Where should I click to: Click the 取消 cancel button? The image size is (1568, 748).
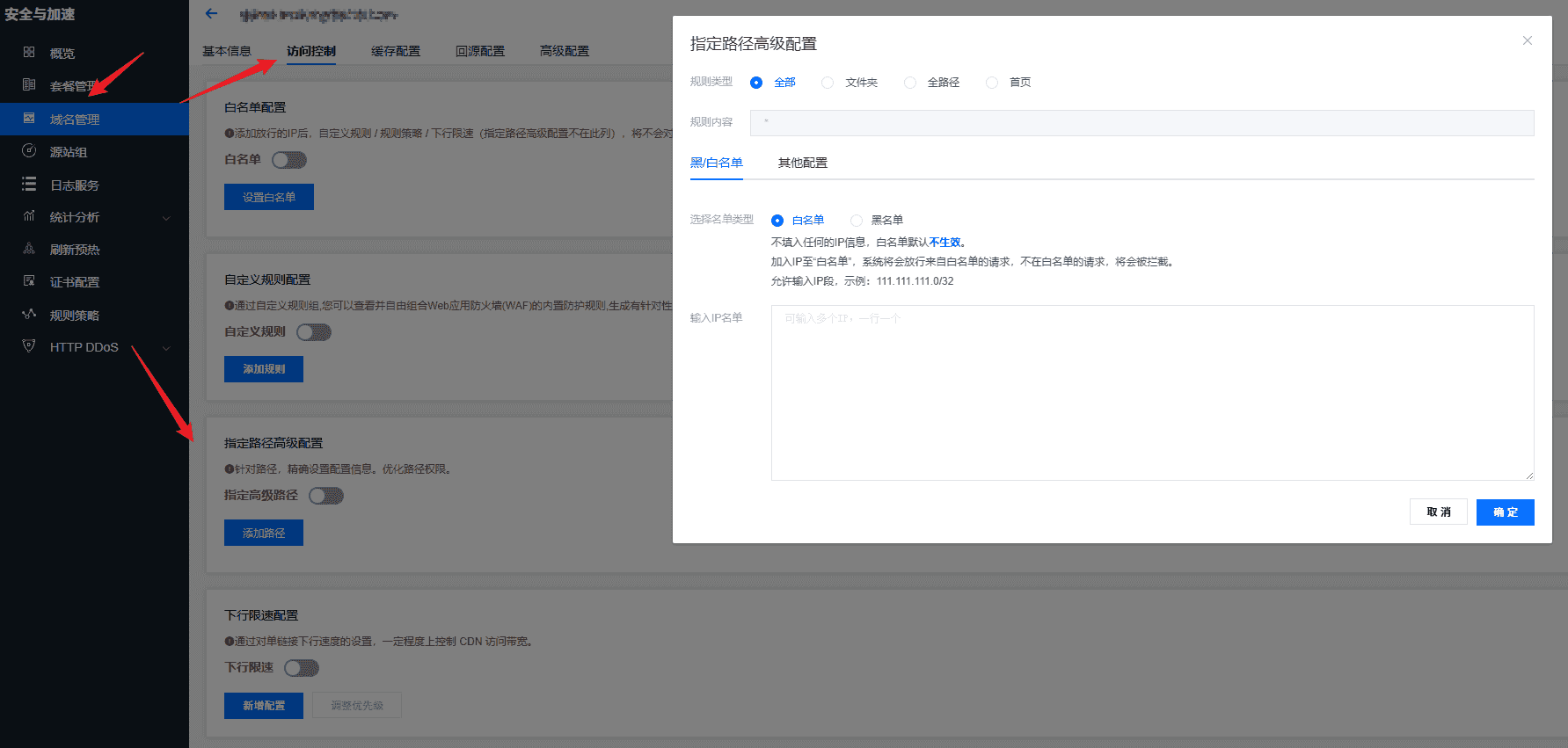1438,512
